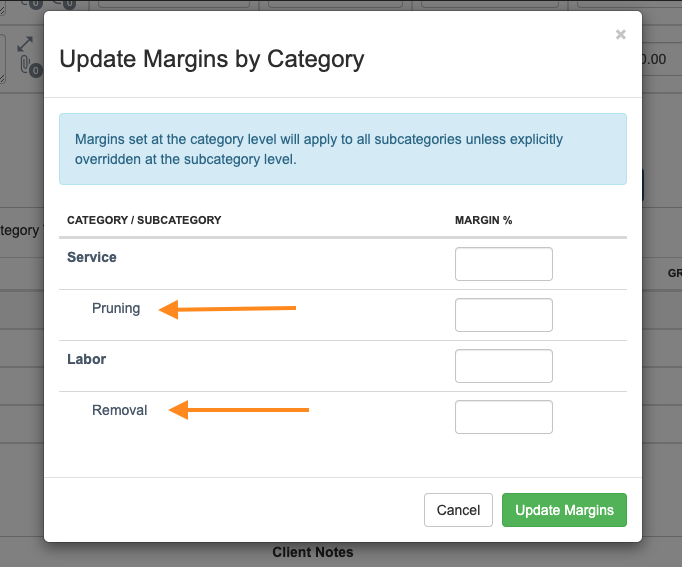Click the Update Margins by Category title
Image resolution: width=682 pixels, height=567 pixels.
tap(212, 60)
